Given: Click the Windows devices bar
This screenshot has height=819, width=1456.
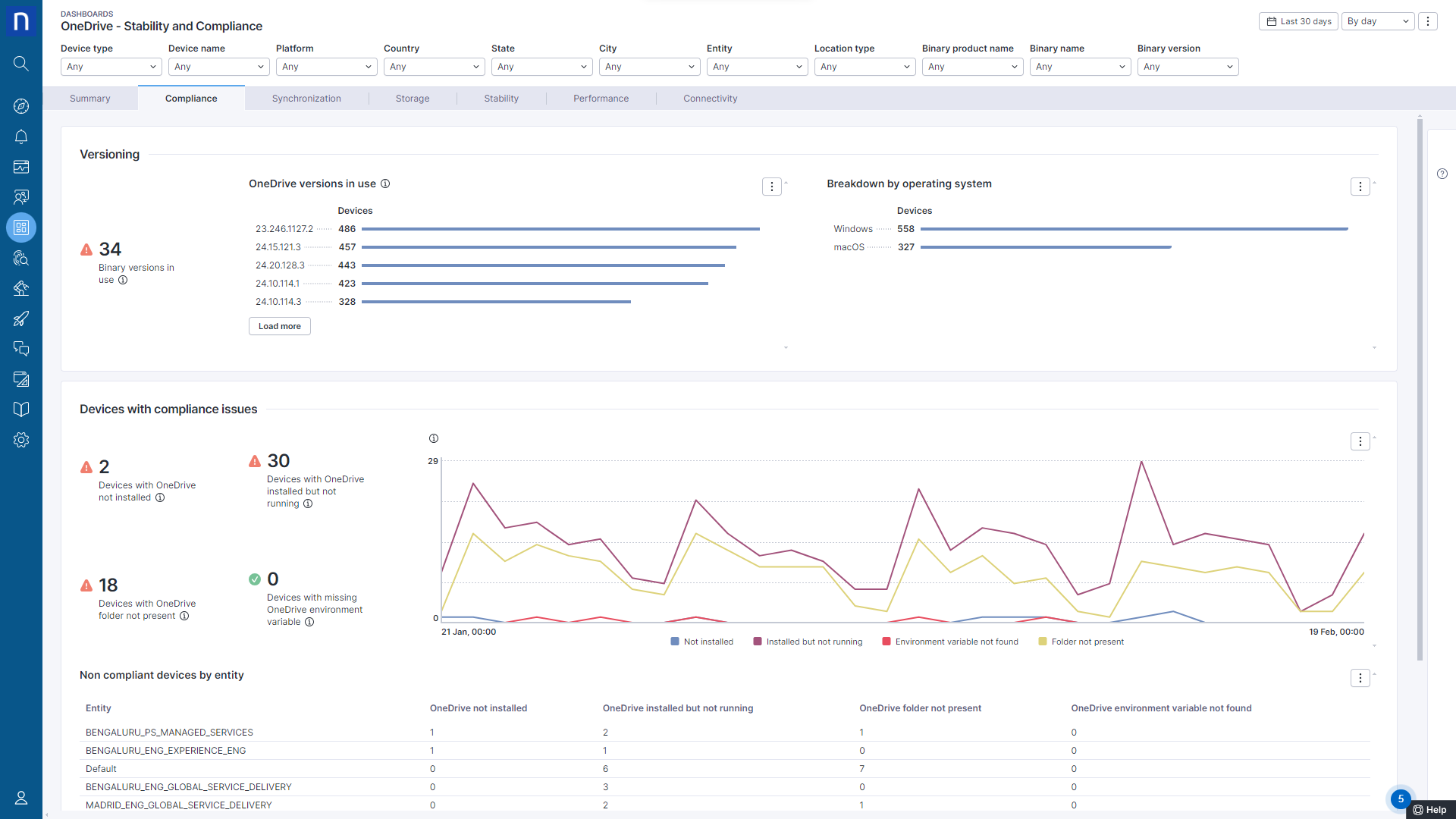Looking at the screenshot, I should (x=1134, y=229).
